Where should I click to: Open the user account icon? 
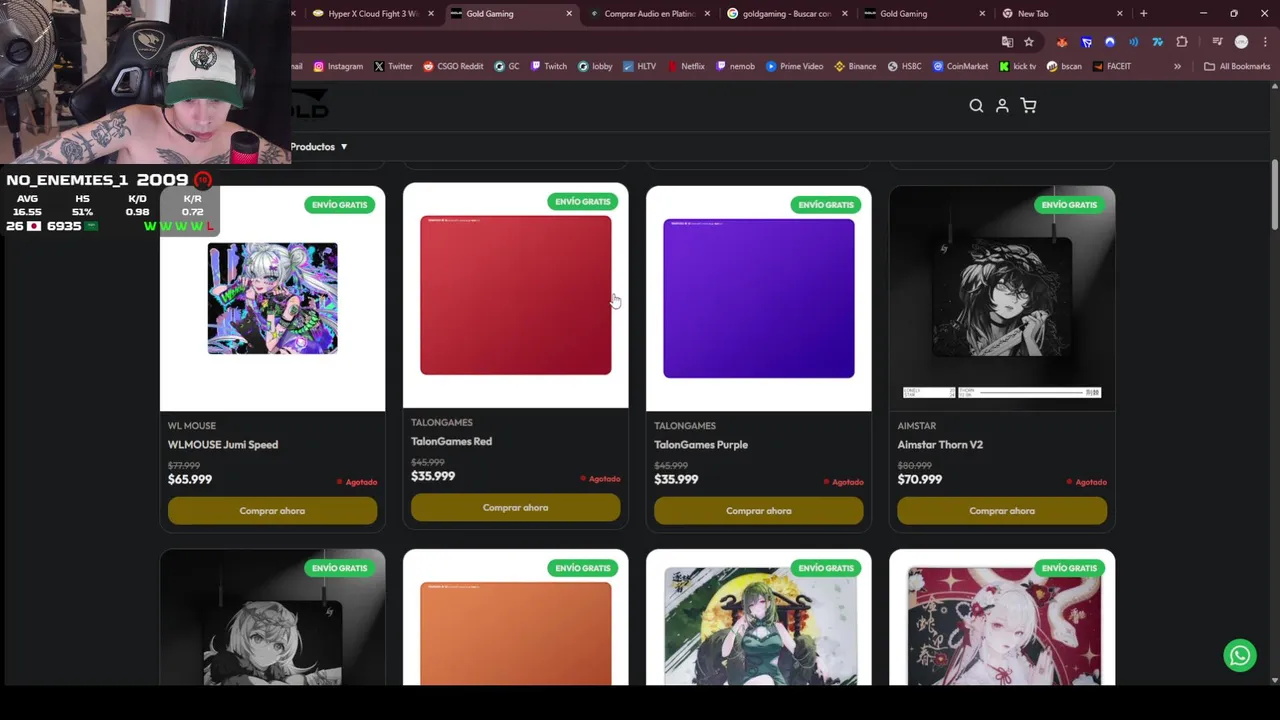1002,106
